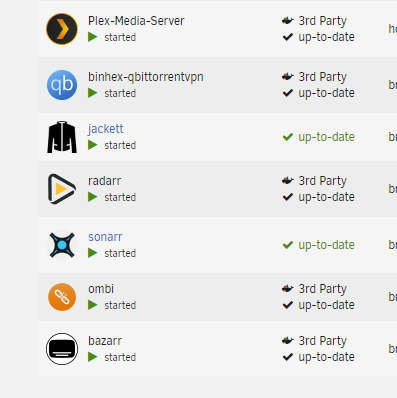Click green started arrow under Plex-Media-Server
397x398 pixels.
point(93,37)
